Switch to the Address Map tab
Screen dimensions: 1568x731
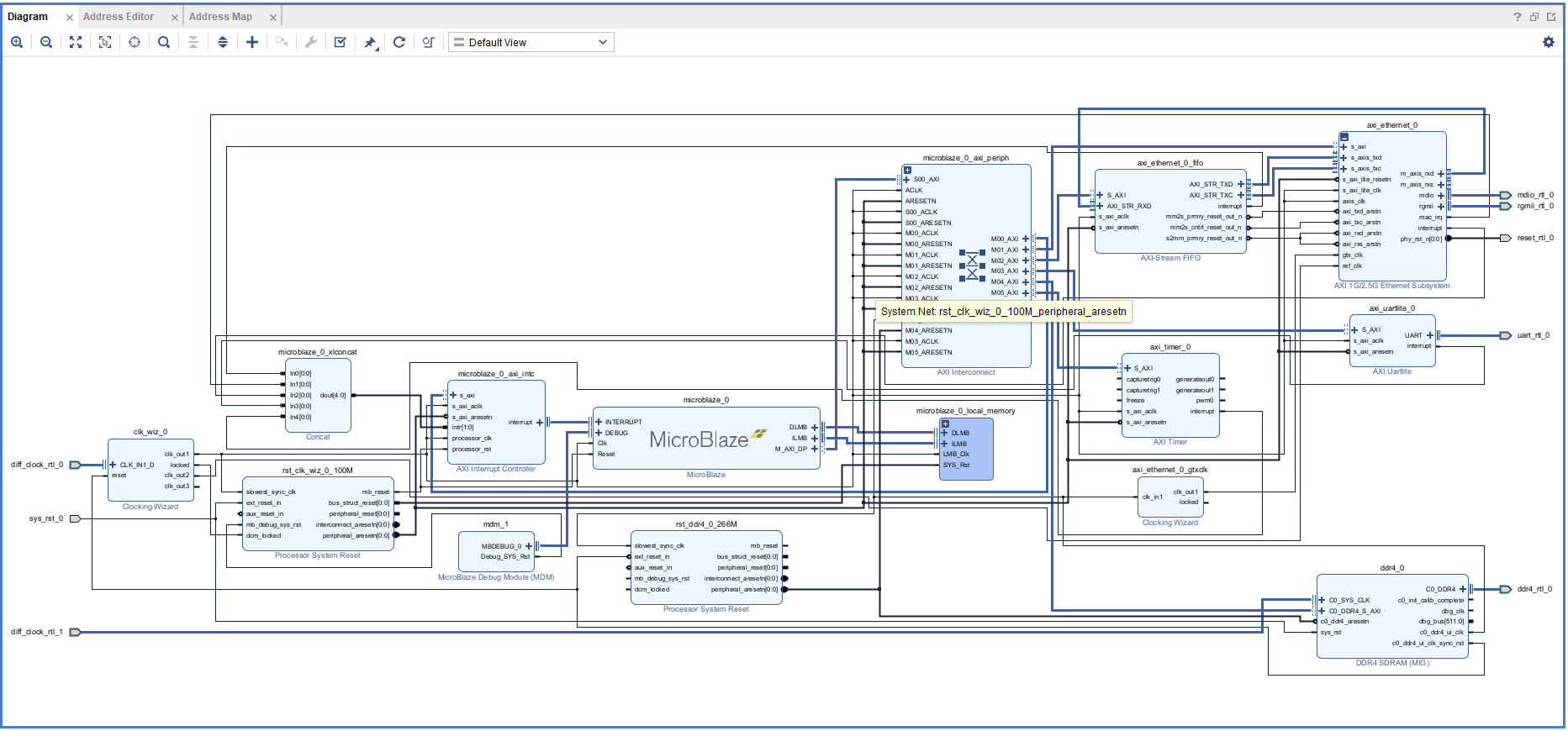(x=220, y=17)
